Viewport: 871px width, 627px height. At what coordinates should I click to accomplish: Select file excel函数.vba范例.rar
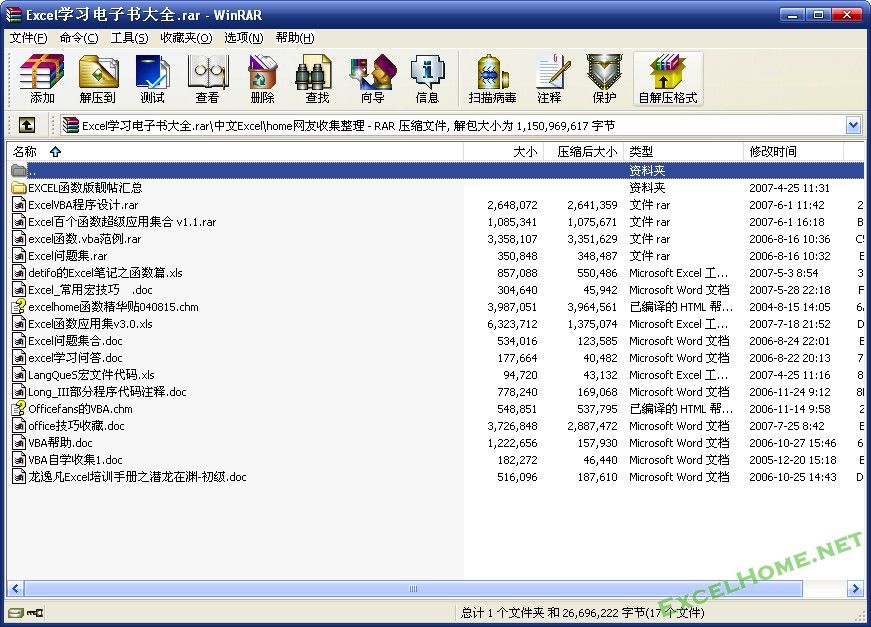(84, 239)
